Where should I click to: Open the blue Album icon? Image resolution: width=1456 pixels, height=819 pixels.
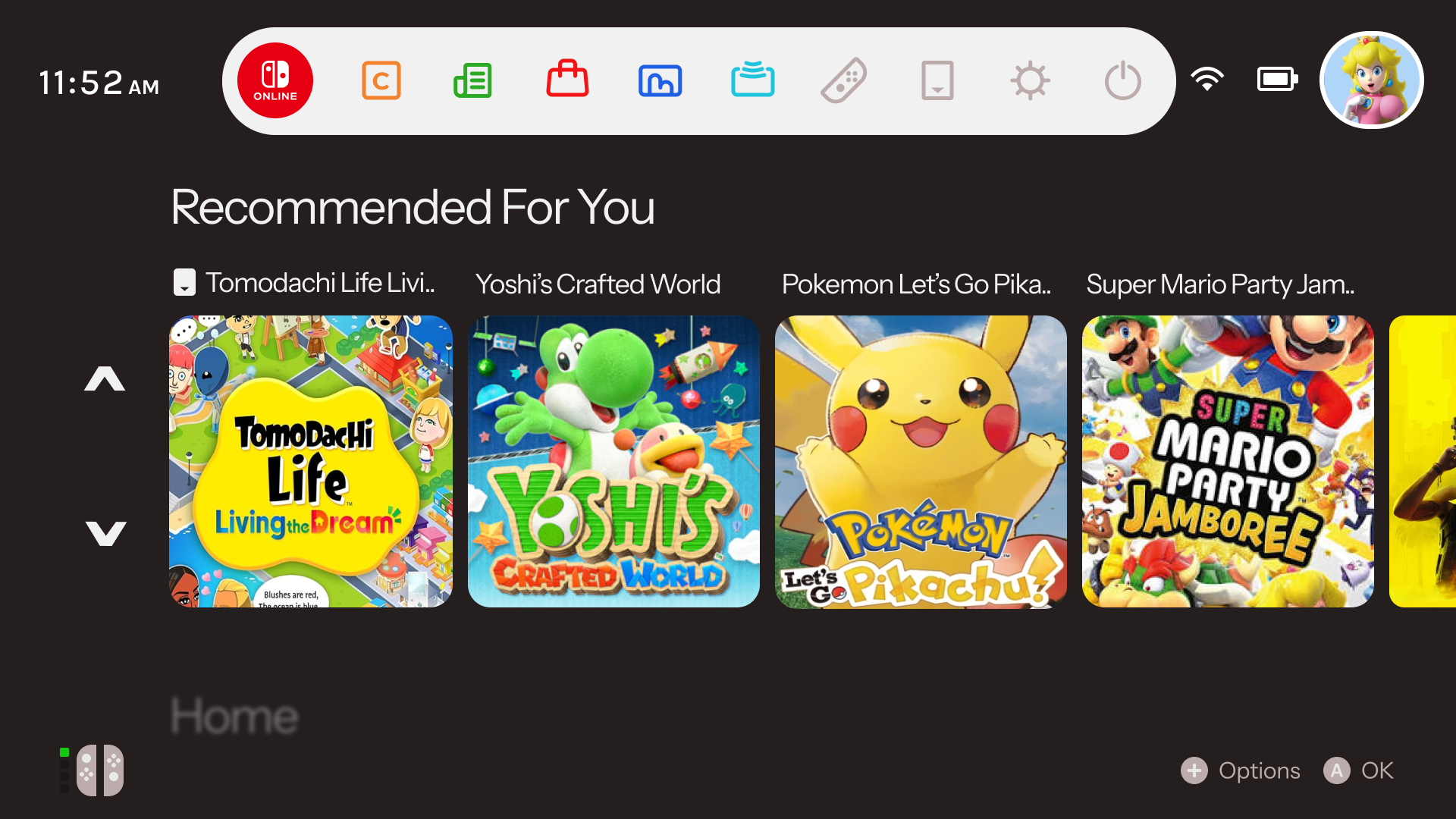[661, 80]
